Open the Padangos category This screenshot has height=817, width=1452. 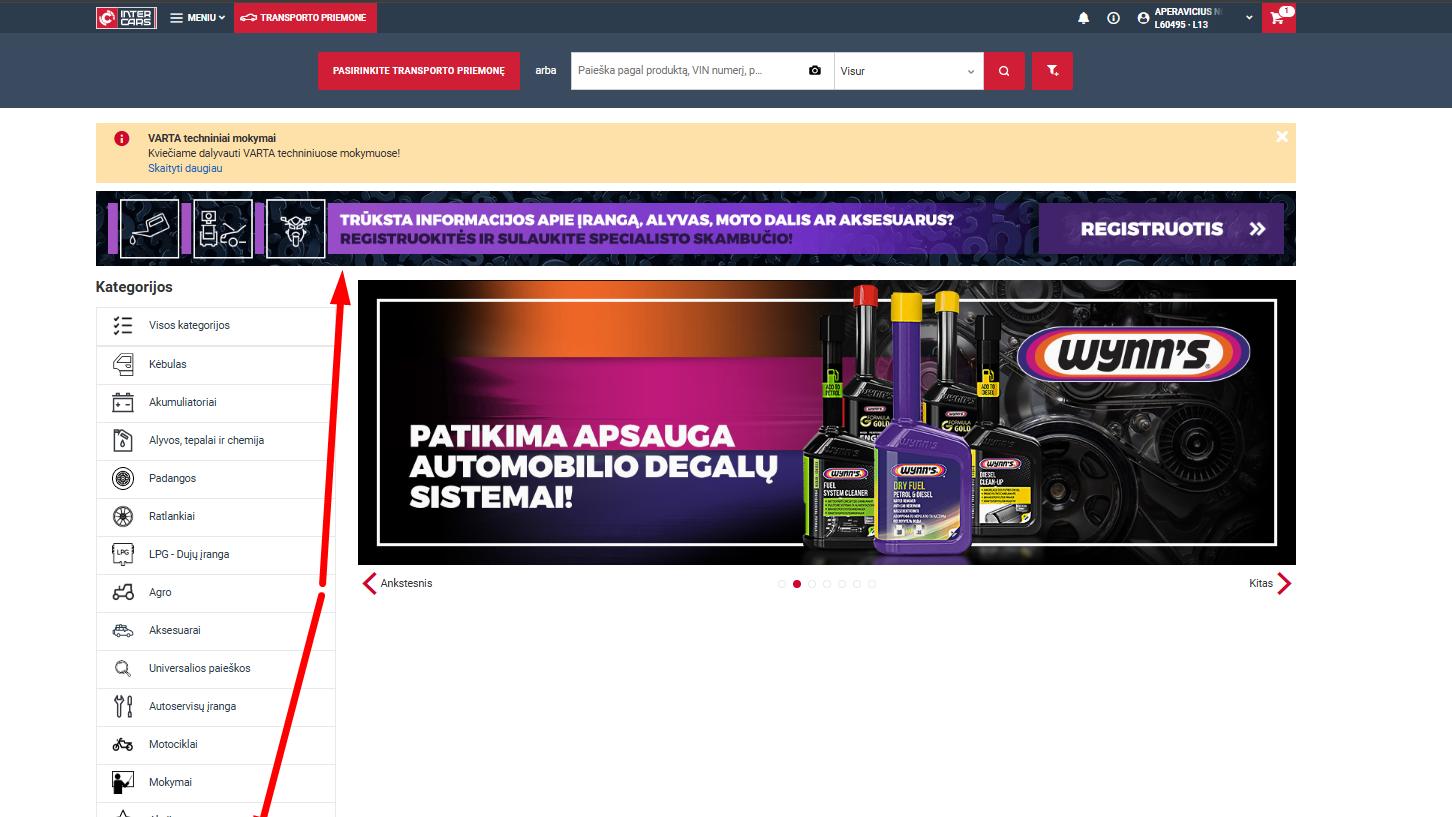pos(215,479)
